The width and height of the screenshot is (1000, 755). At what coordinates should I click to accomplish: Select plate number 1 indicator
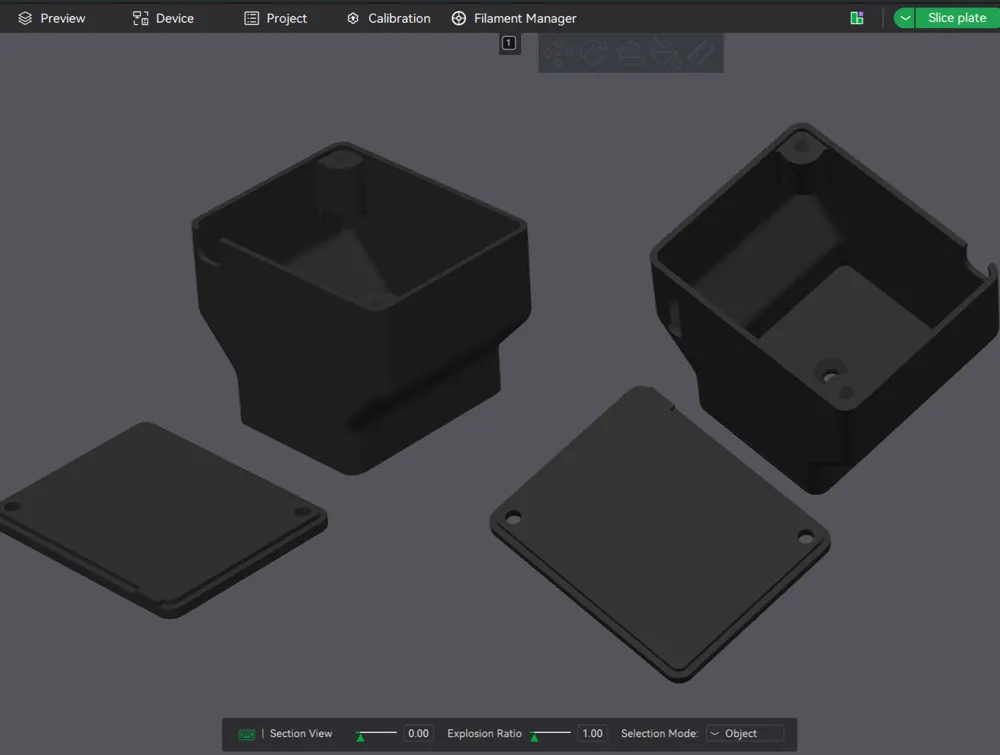[509, 43]
